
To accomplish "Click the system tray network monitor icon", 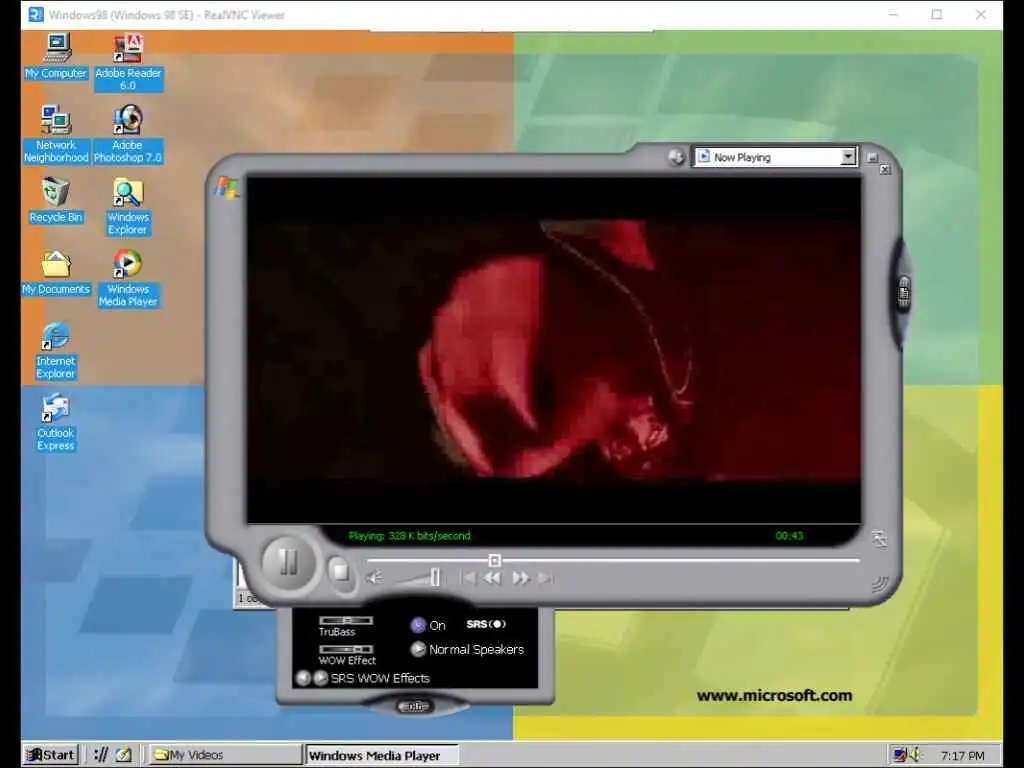I will coord(900,755).
